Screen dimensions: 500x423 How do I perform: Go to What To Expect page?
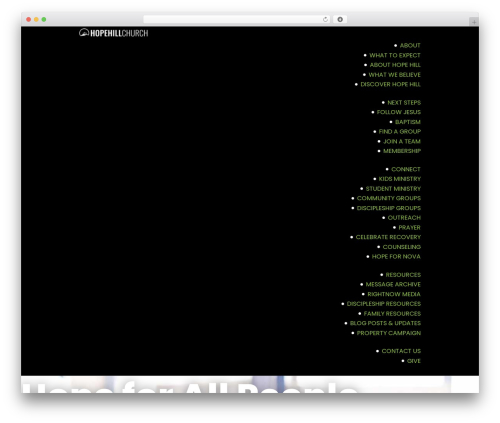tap(395, 55)
